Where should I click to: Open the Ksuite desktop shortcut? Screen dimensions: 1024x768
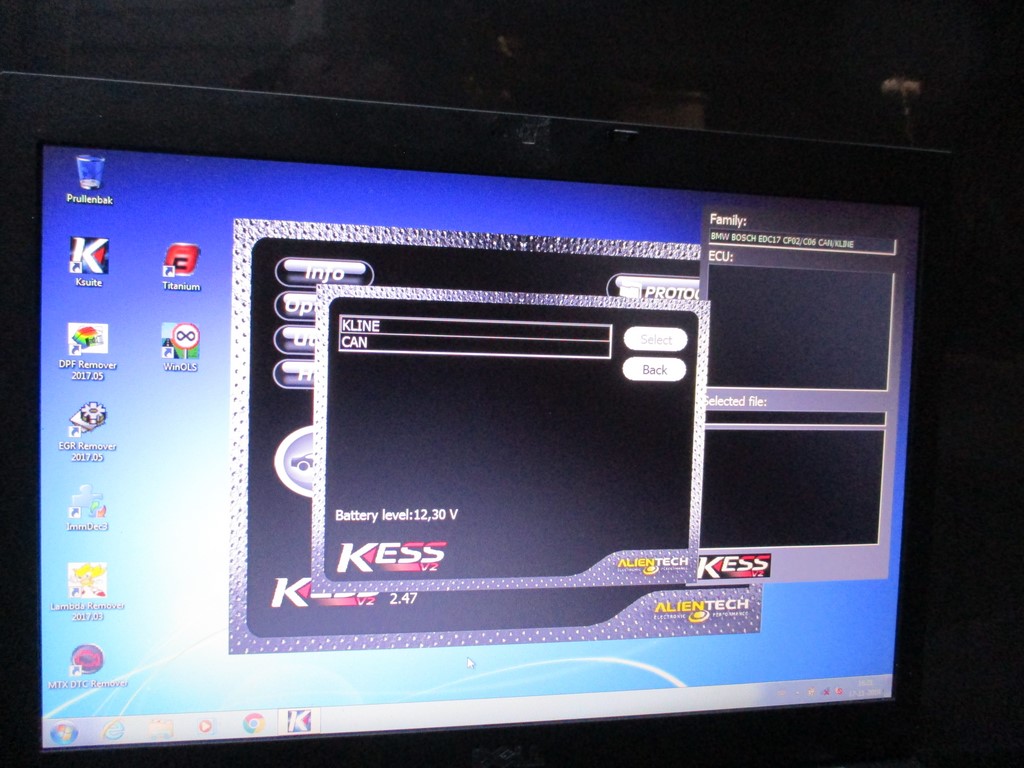88,258
